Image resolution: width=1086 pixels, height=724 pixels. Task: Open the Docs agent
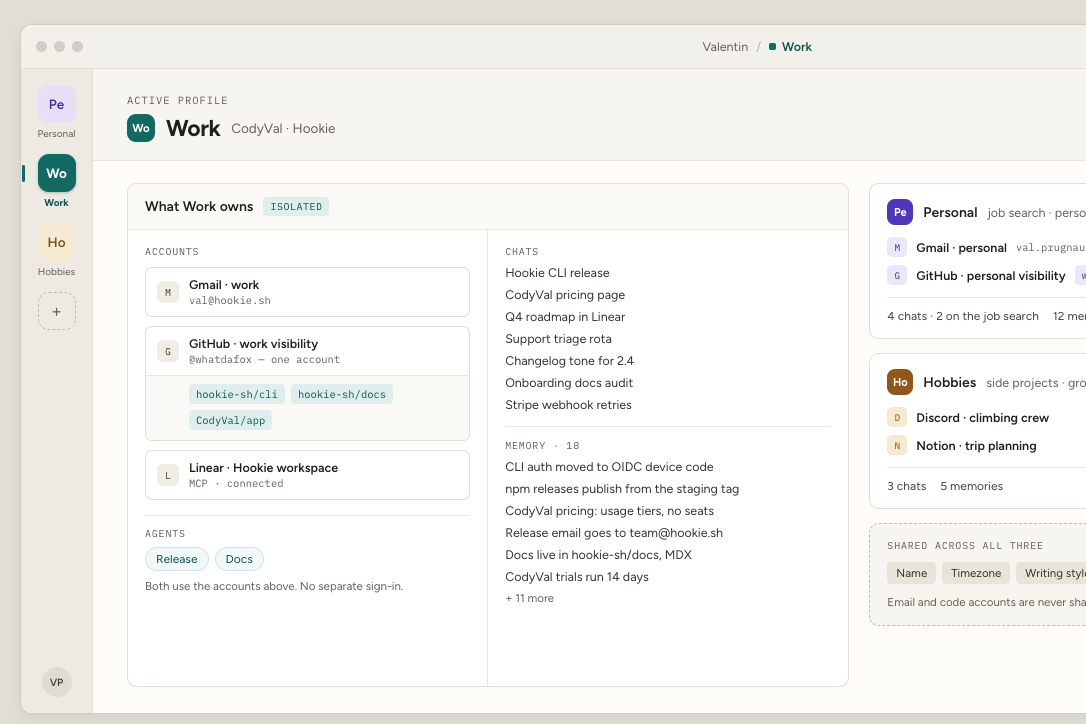coord(239,559)
